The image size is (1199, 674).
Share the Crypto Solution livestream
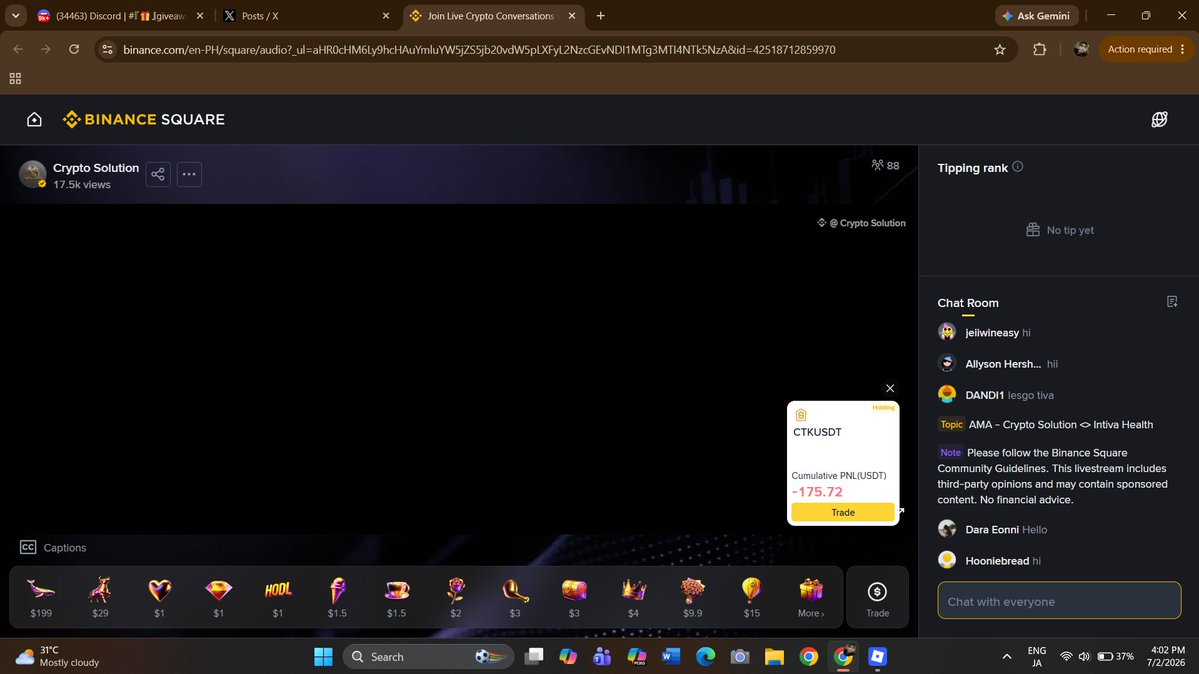(158, 174)
